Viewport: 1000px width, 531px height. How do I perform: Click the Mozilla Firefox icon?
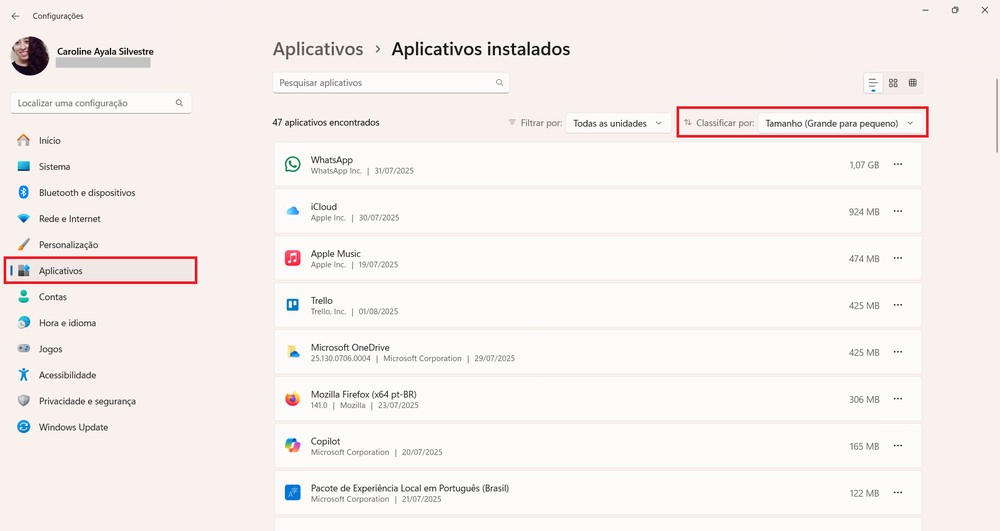pos(293,399)
